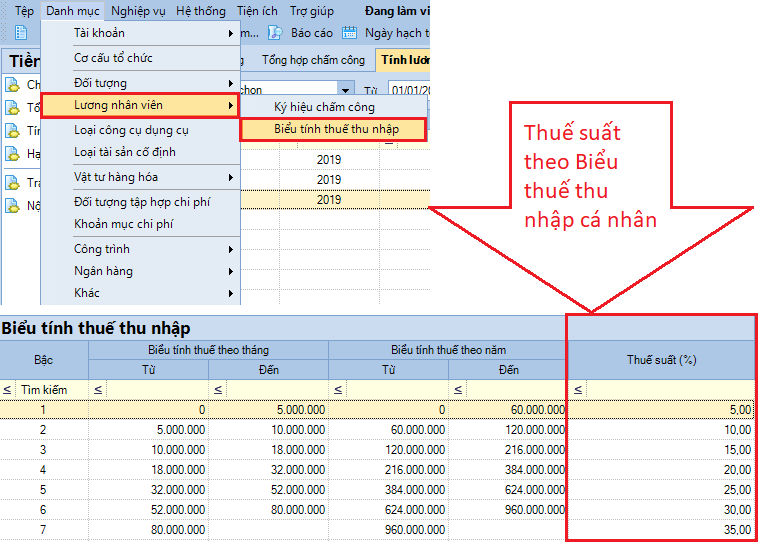Open filter operator for yearly Từ column
Viewport: 760px width, 544px height.
pyautogui.click(x=338, y=390)
